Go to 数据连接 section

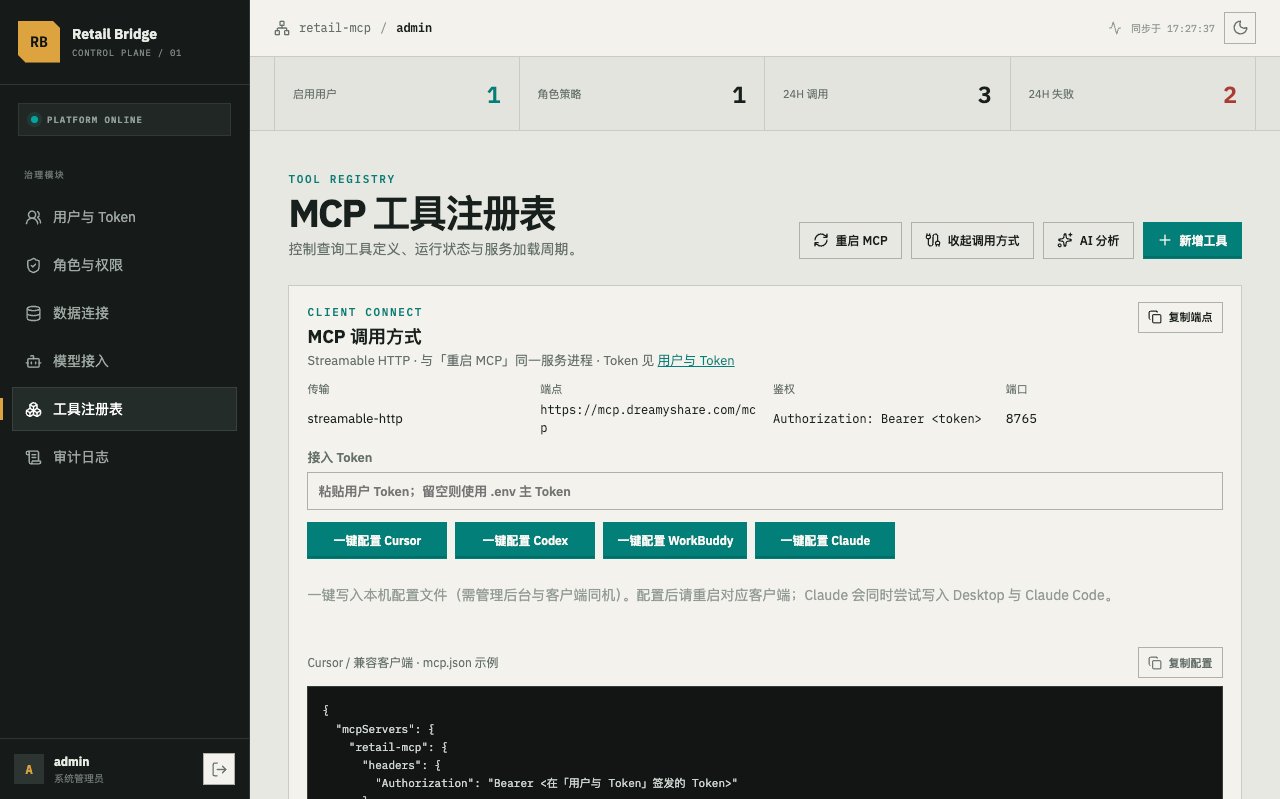(124, 313)
